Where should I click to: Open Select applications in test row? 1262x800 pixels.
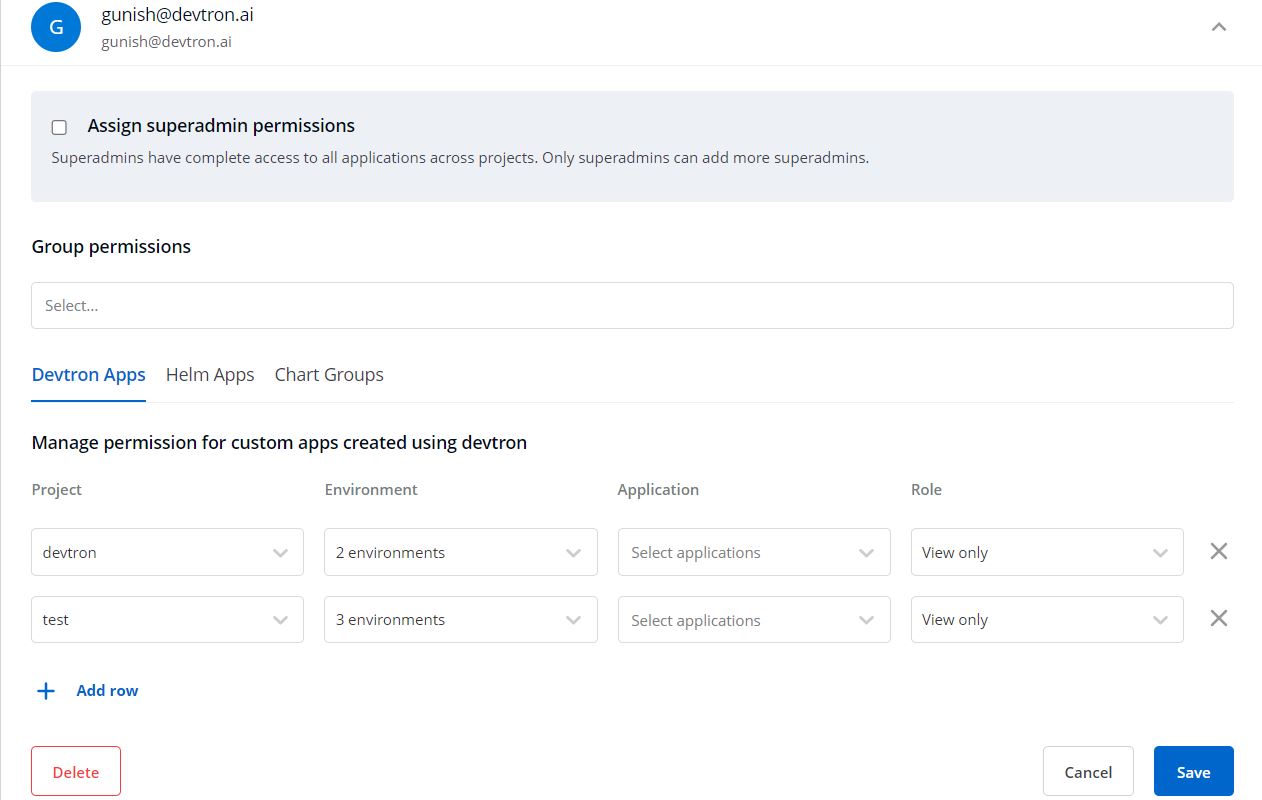(x=753, y=620)
